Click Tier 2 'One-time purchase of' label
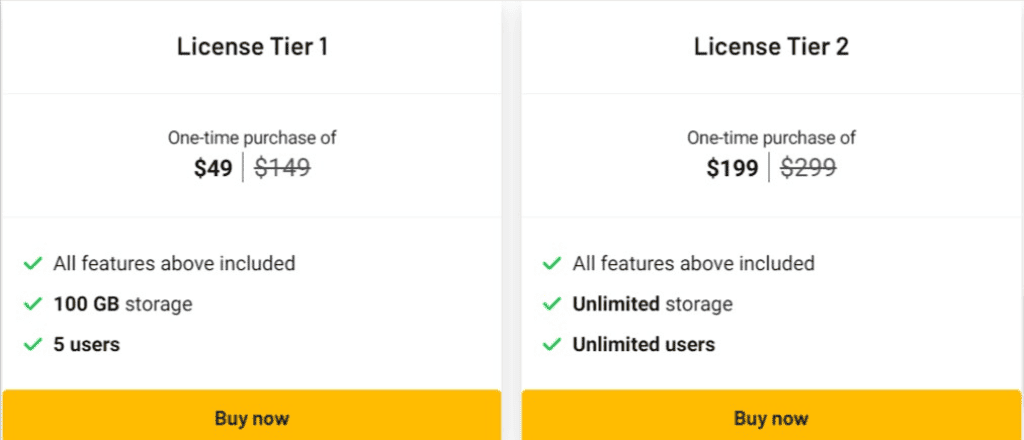Image resolution: width=1024 pixels, height=440 pixels. tap(771, 138)
